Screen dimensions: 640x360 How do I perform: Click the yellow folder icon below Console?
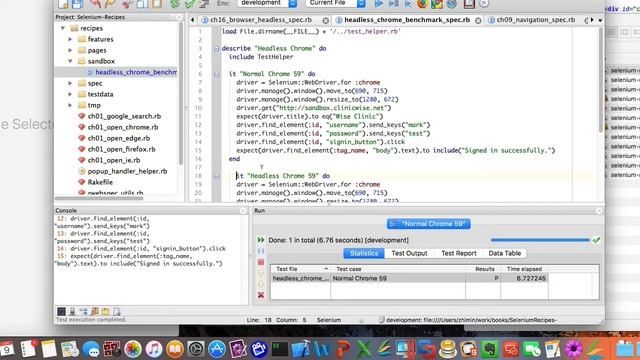106,311
